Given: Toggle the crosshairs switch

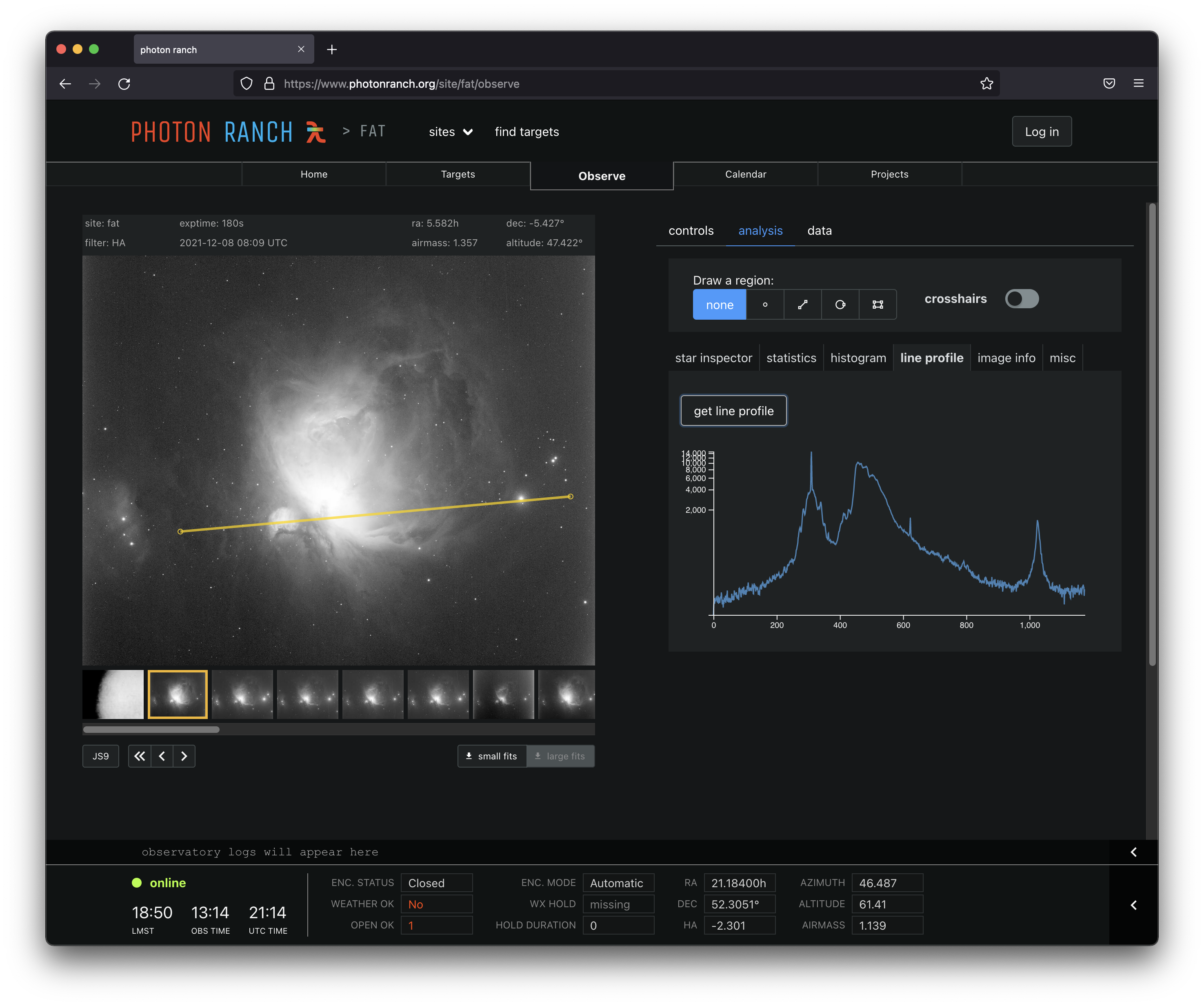Looking at the screenshot, I should pos(1021,299).
